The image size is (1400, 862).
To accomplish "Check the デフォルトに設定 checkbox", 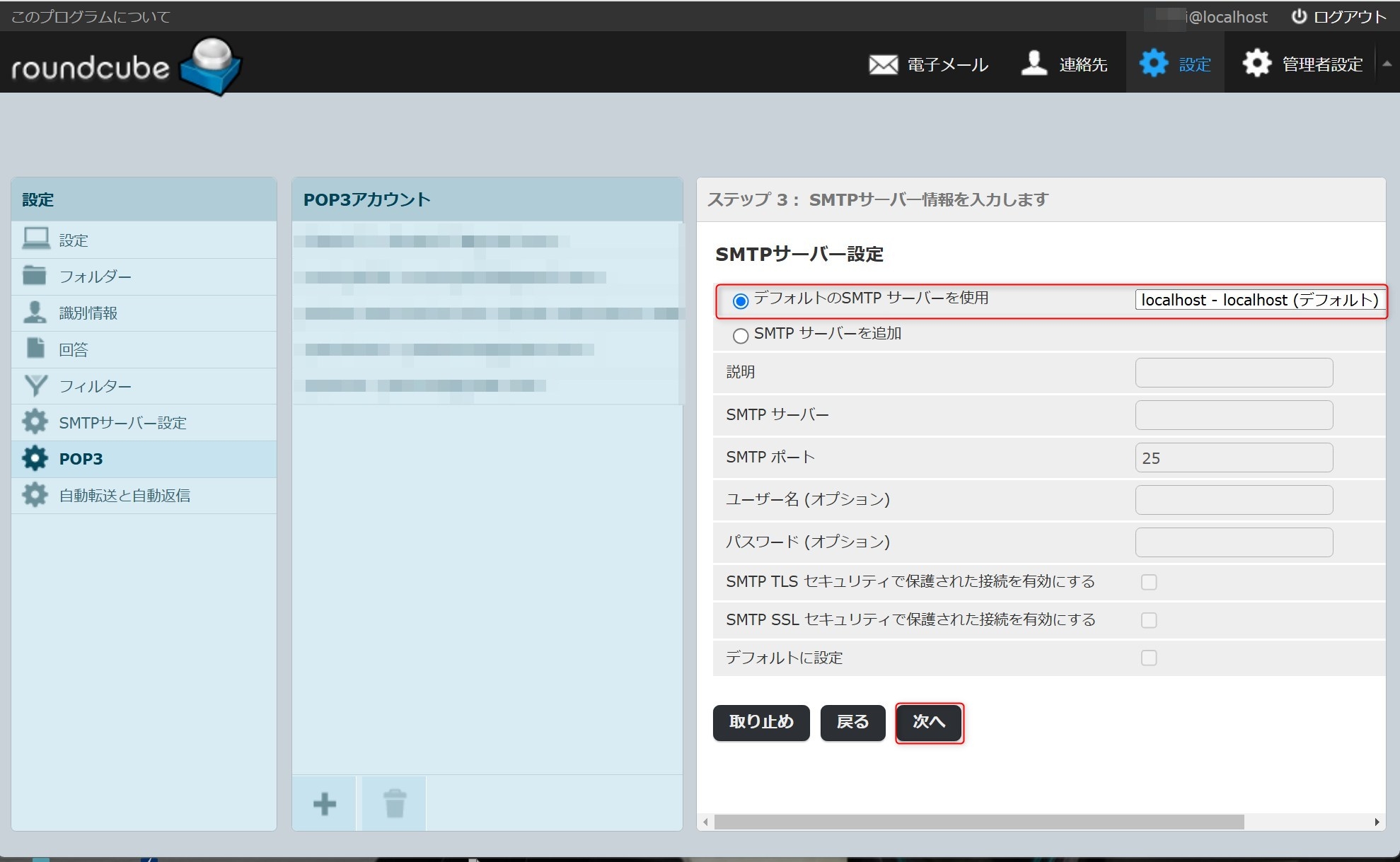I will click(1148, 658).
